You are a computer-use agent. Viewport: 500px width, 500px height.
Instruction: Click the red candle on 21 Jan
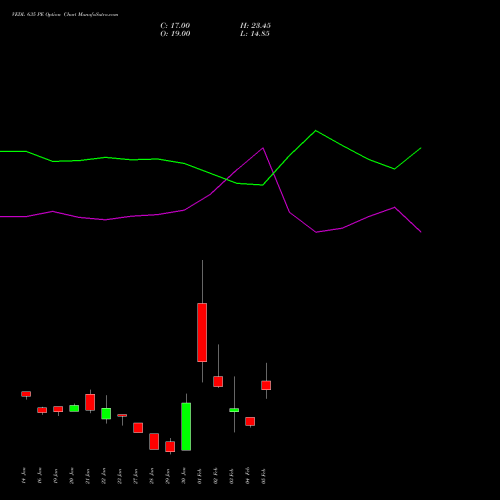pos(90,402)
